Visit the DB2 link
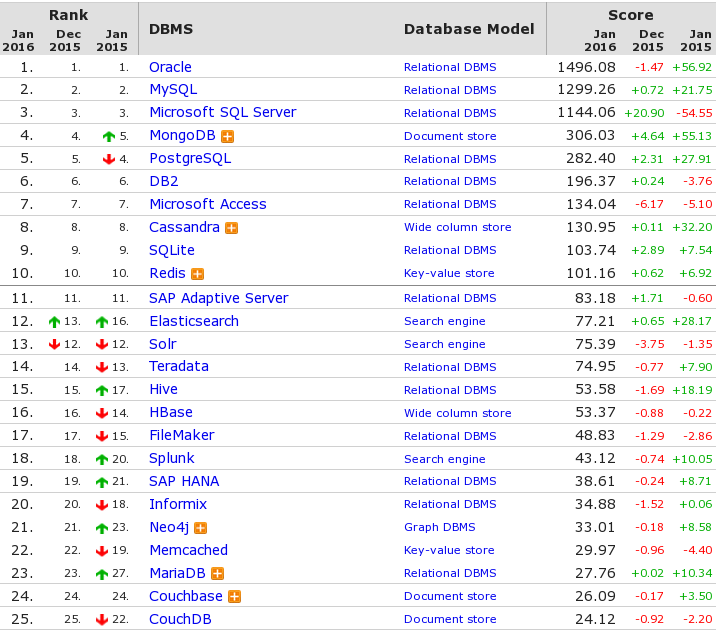Viewport: 720px width, 632px height. tap(164, 181)
